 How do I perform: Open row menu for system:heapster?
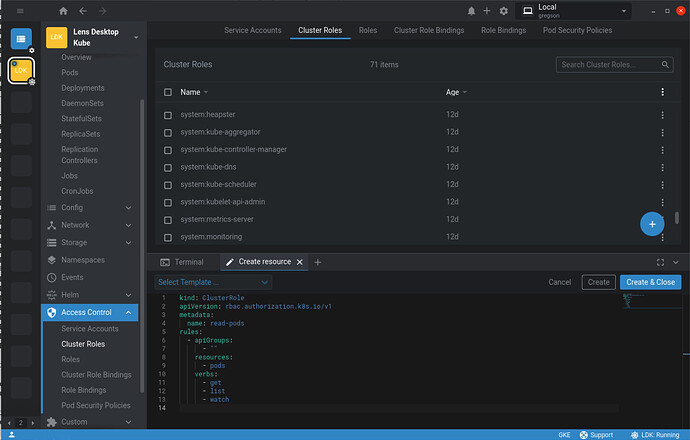click(x=662, y=116)
